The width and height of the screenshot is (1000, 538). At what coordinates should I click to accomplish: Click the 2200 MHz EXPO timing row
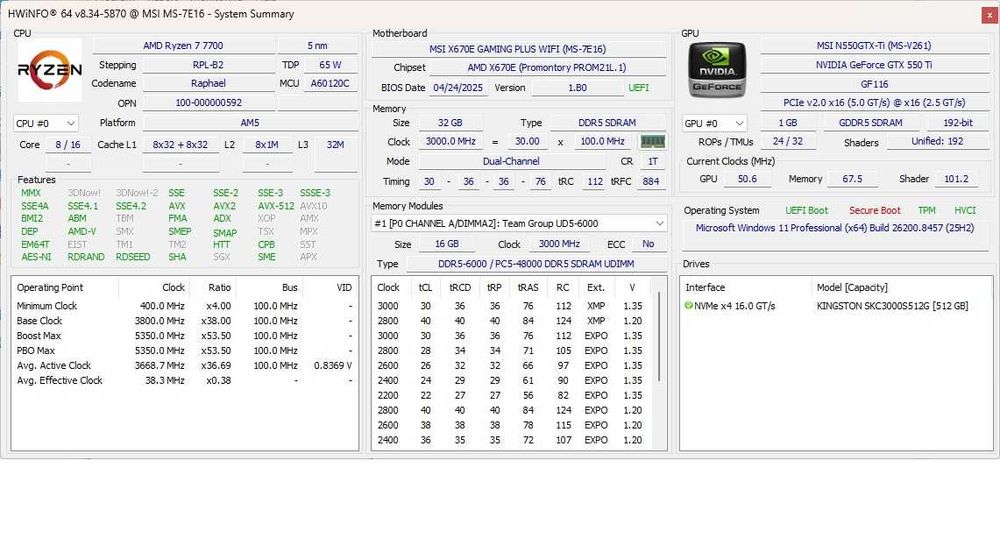(510, 395)
